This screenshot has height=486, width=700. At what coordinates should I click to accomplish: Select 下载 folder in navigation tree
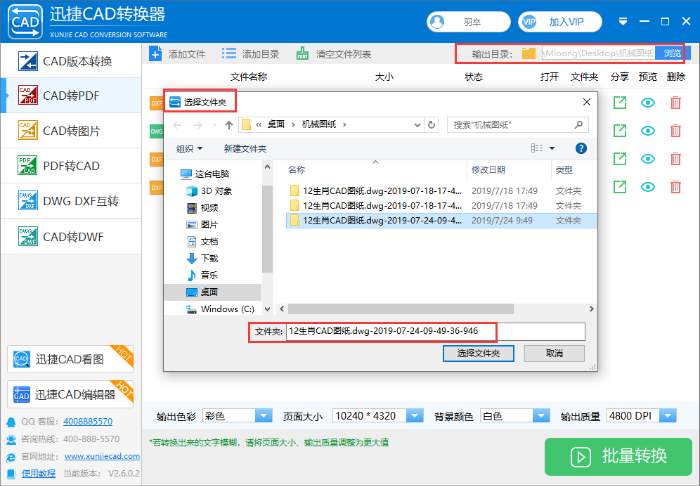[x=203, y=258]
